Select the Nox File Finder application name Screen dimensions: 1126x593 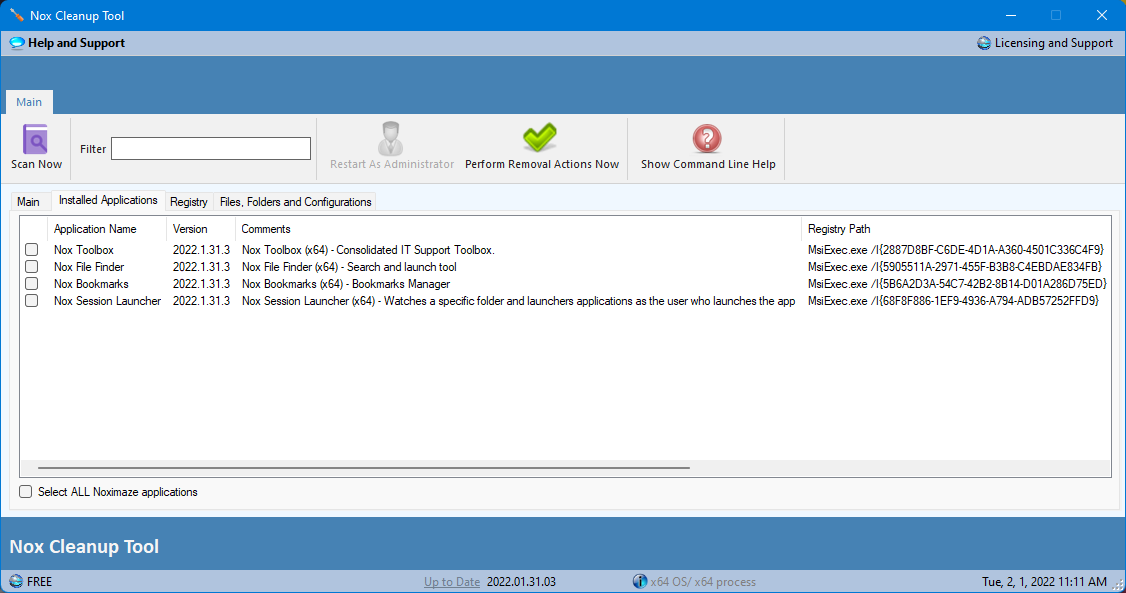tap(89, 267)
